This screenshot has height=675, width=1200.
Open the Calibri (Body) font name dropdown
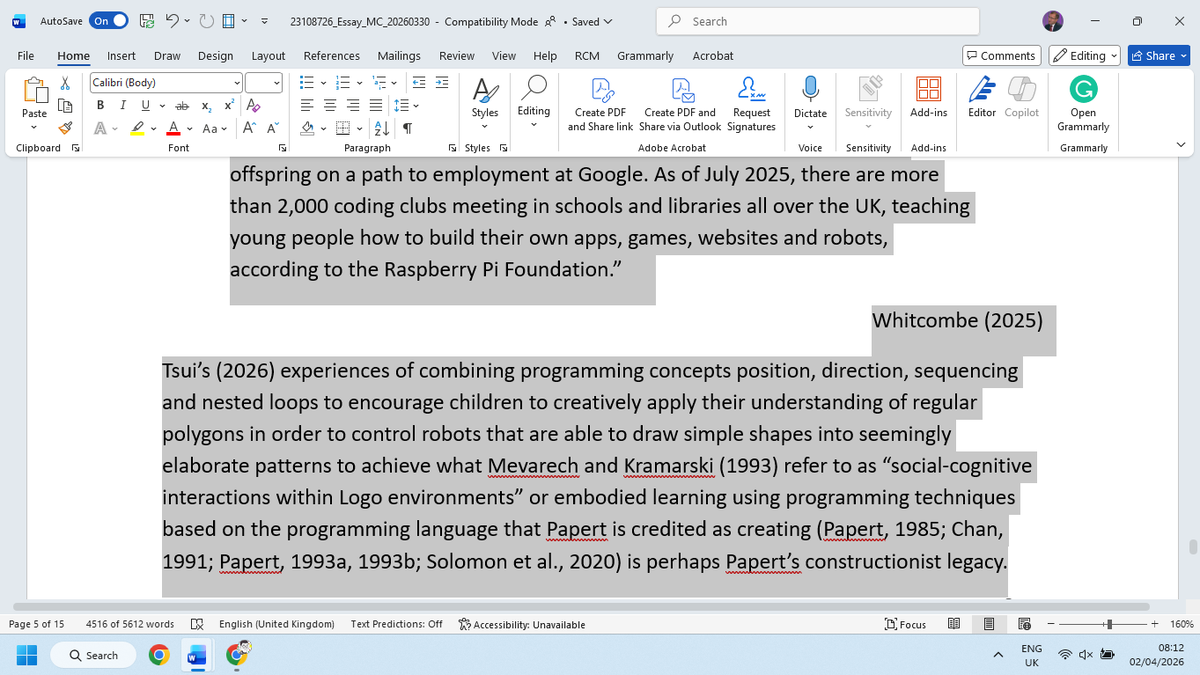pos(237,83)
